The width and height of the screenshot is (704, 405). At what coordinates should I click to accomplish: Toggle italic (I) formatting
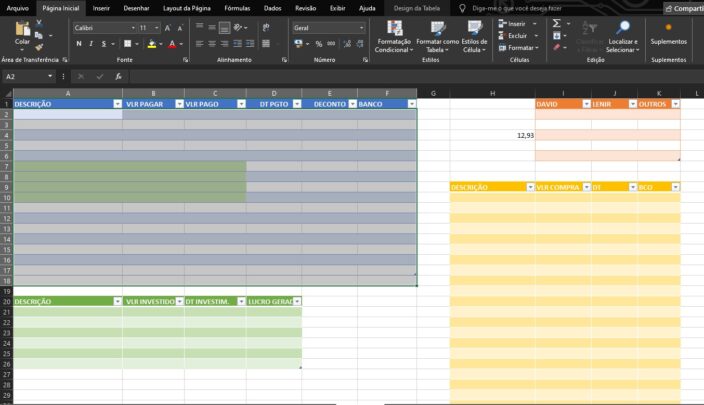click(91, 44)
